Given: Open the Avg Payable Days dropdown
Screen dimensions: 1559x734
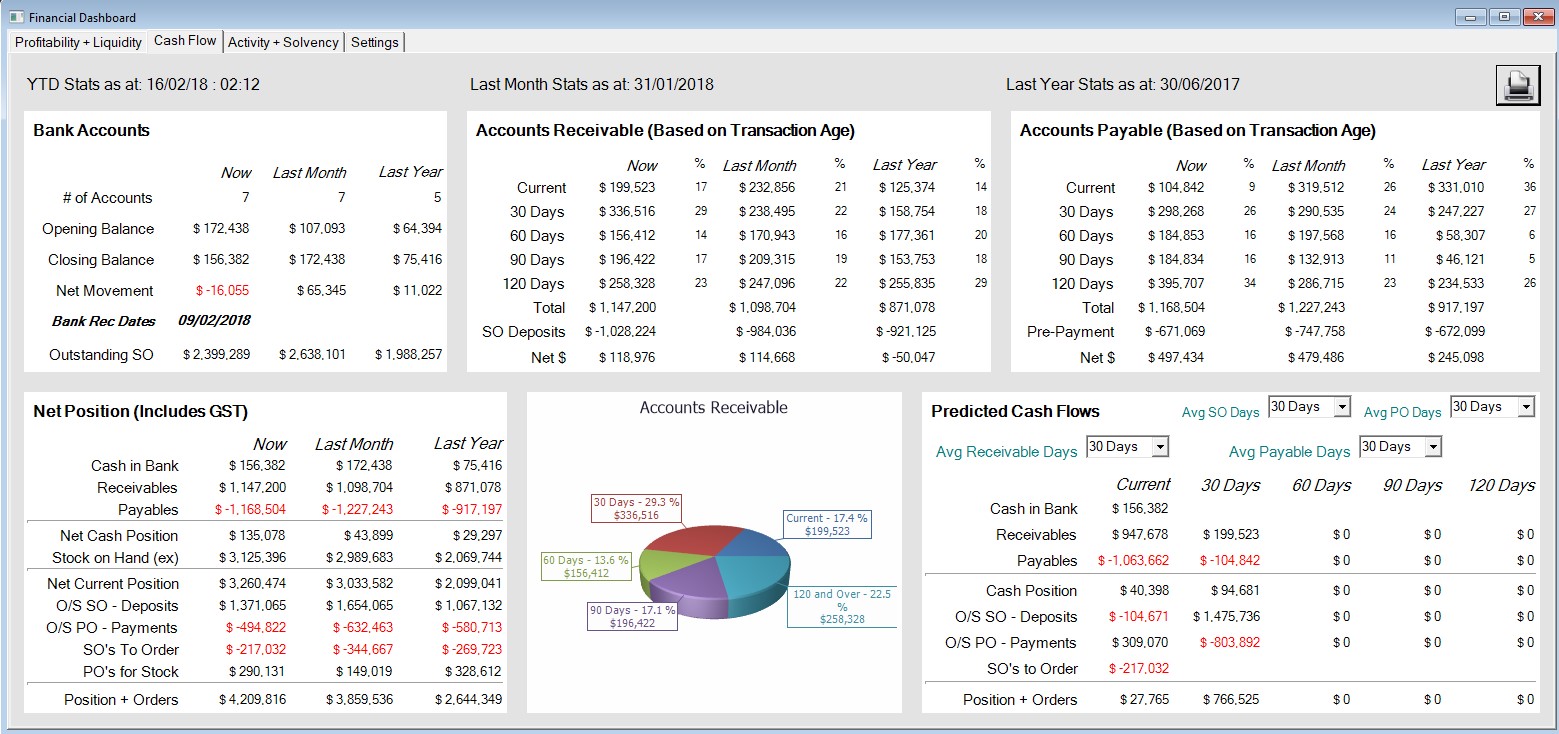Looking at the screenshot, I should point(1432,447).
